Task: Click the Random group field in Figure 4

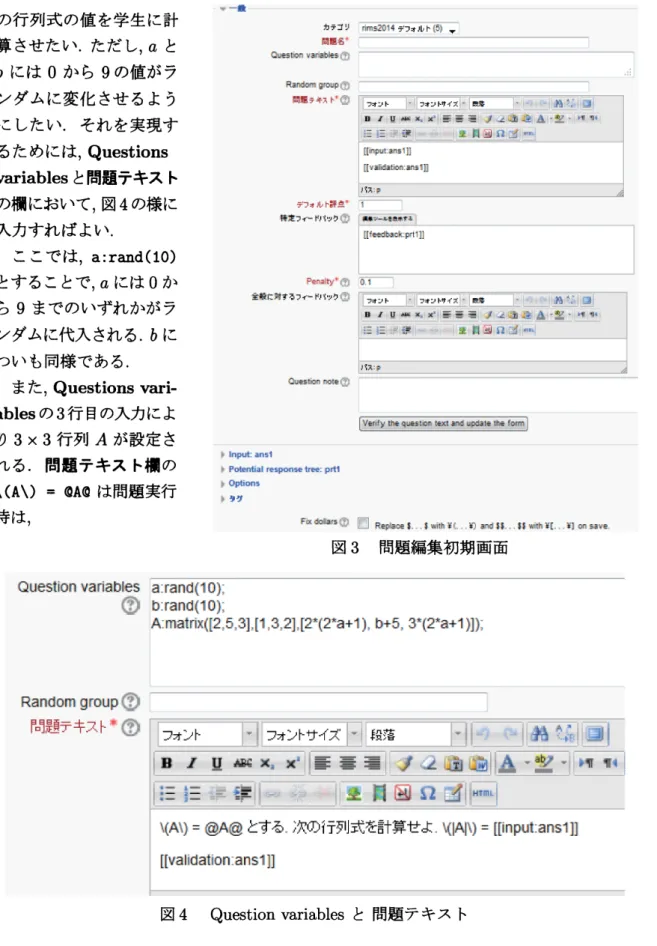Action: click(319, 702)
